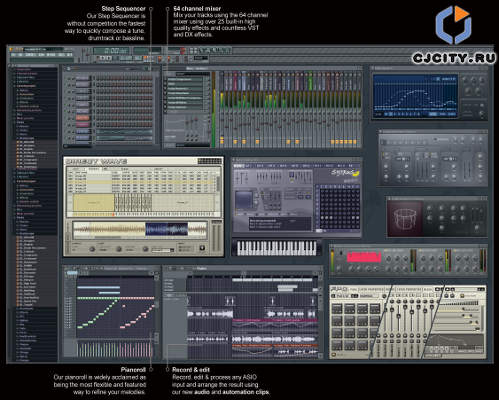Click the Sytrus logo
This screenshot has height=400, width=499.
[x=345, y=173]
